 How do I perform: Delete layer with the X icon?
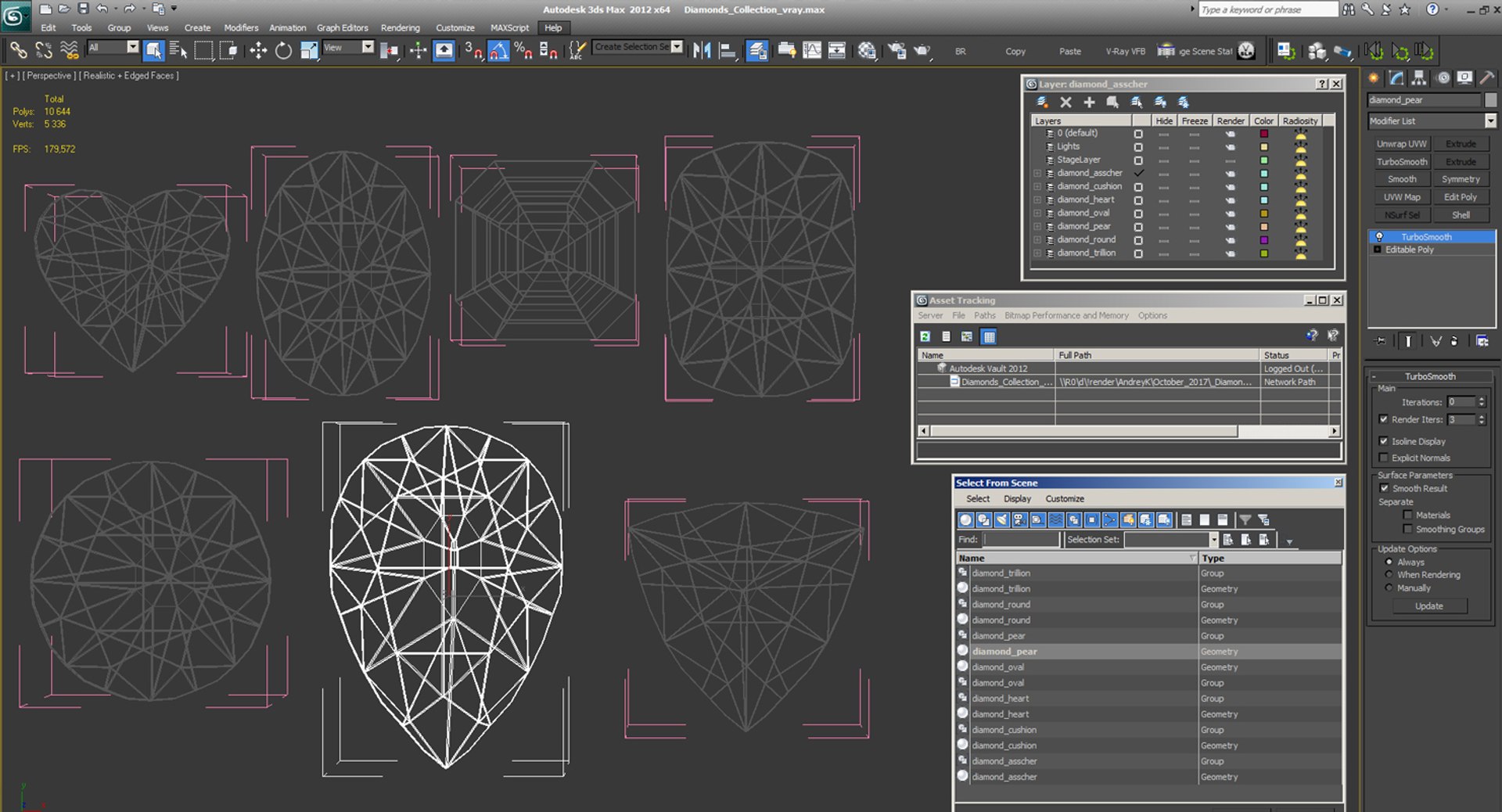tap(1065, 102)
